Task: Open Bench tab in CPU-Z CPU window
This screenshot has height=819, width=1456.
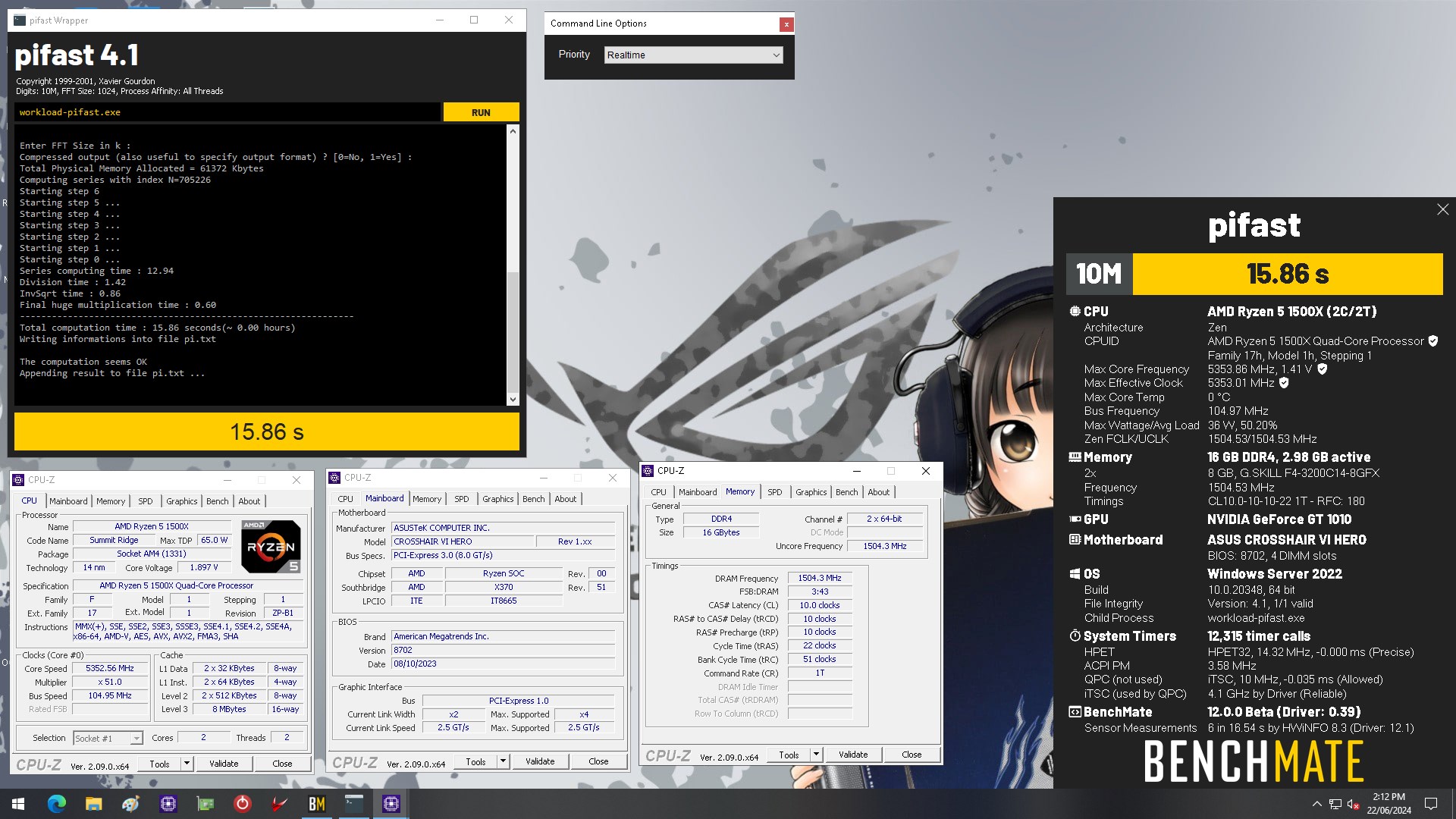Action: click(x=217, y=501)
